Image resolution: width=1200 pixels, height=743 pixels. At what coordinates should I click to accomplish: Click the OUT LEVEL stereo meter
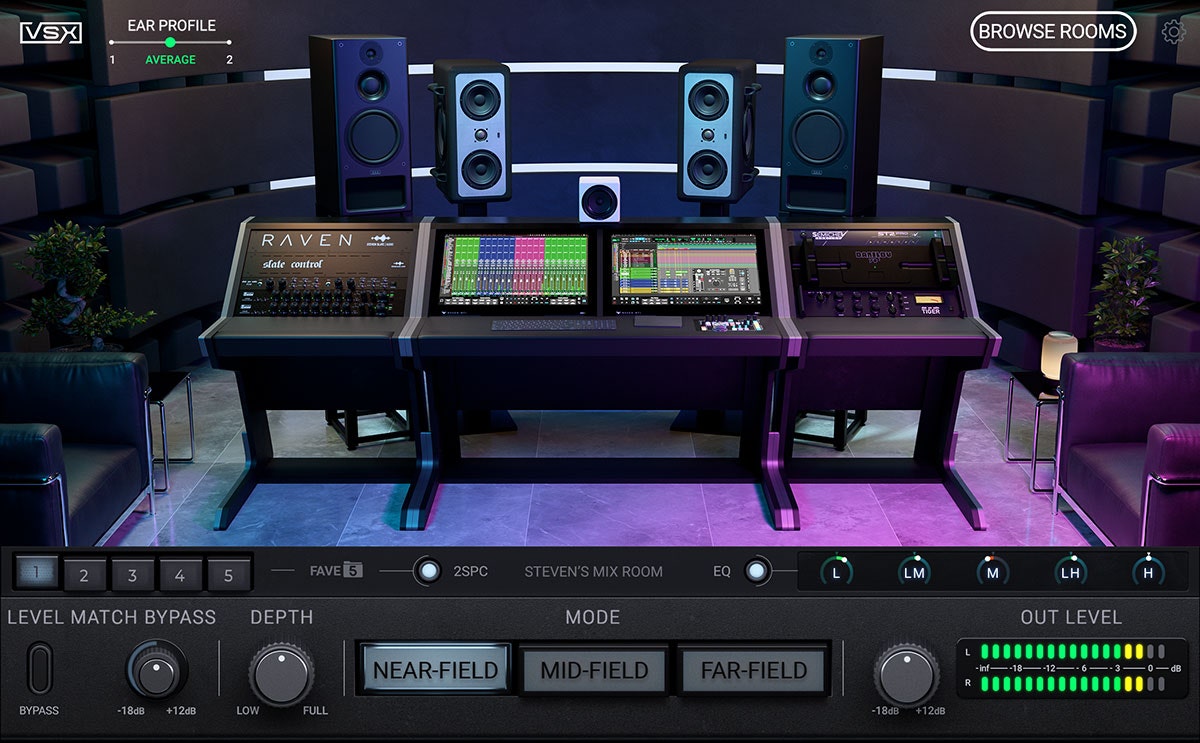1071,668
